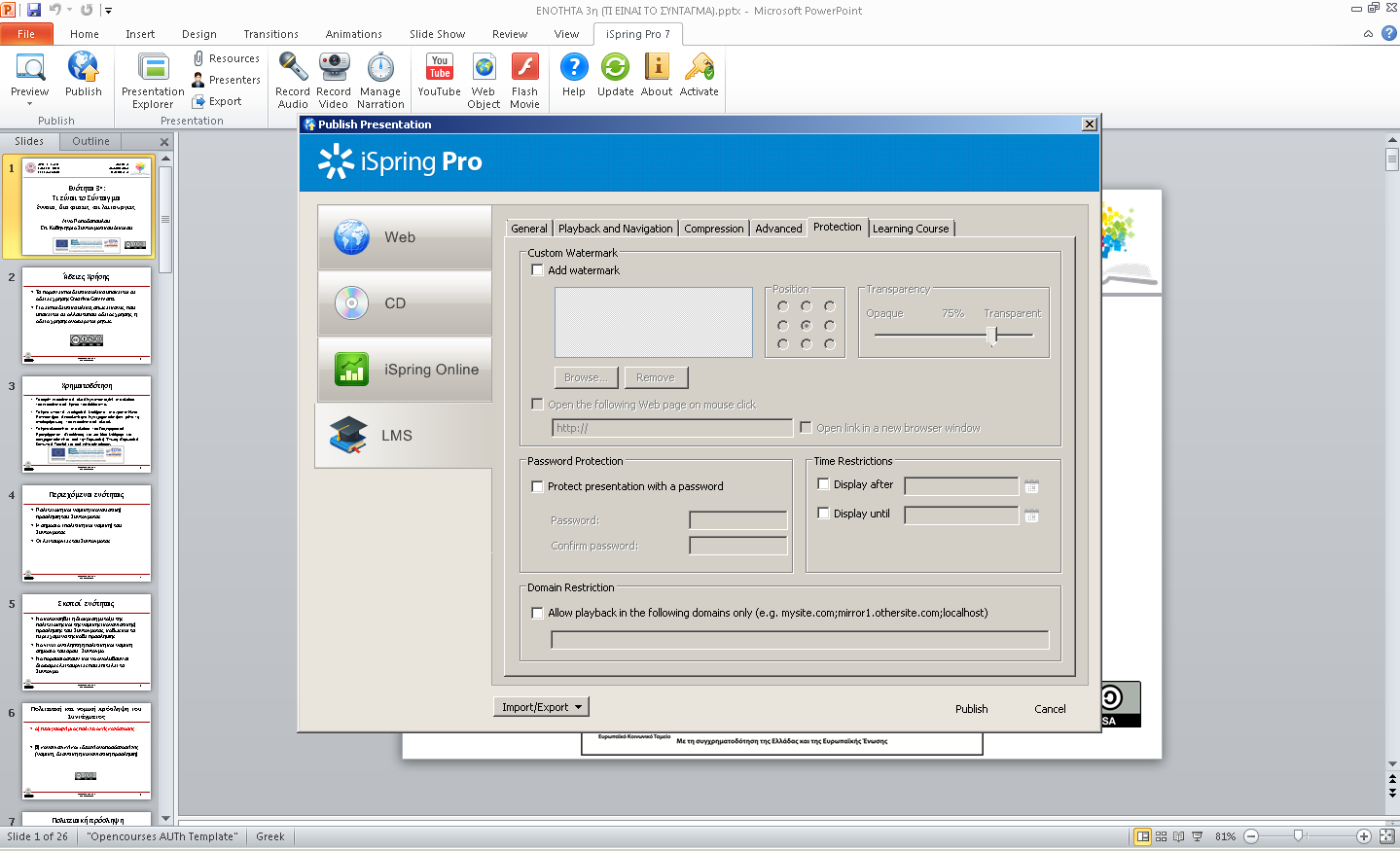1400x851 pixels.
Task: Save the presentation via quick access
Action: (x=34, y=10)
